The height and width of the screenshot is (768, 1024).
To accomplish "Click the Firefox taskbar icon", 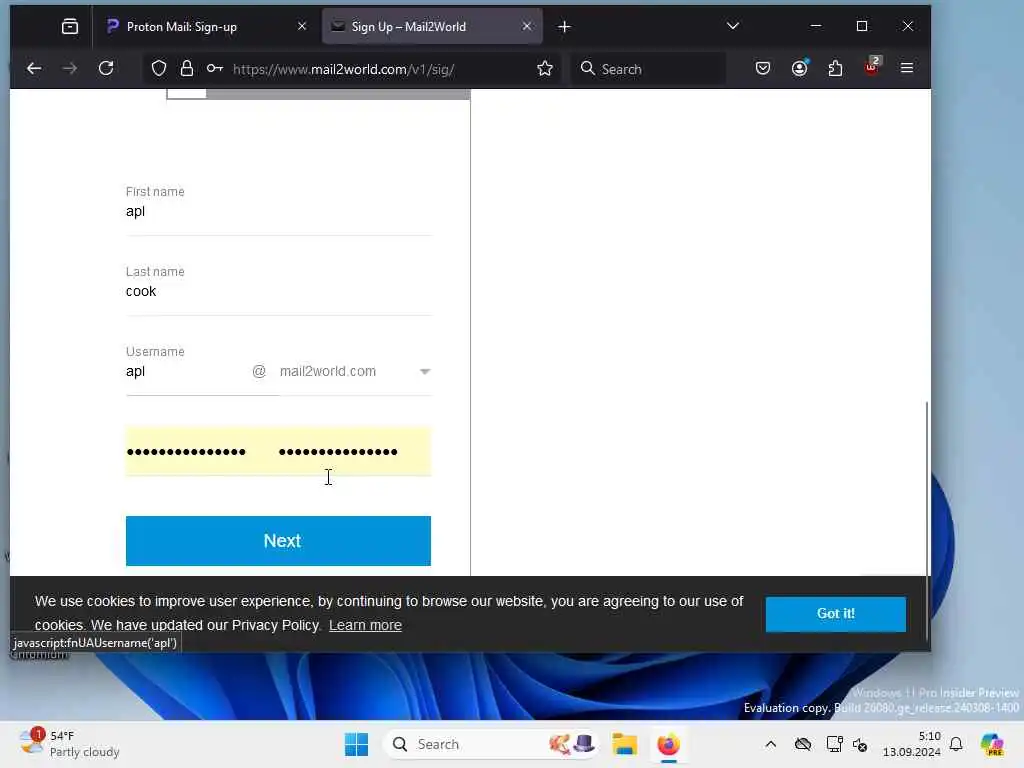I will 668,744.
